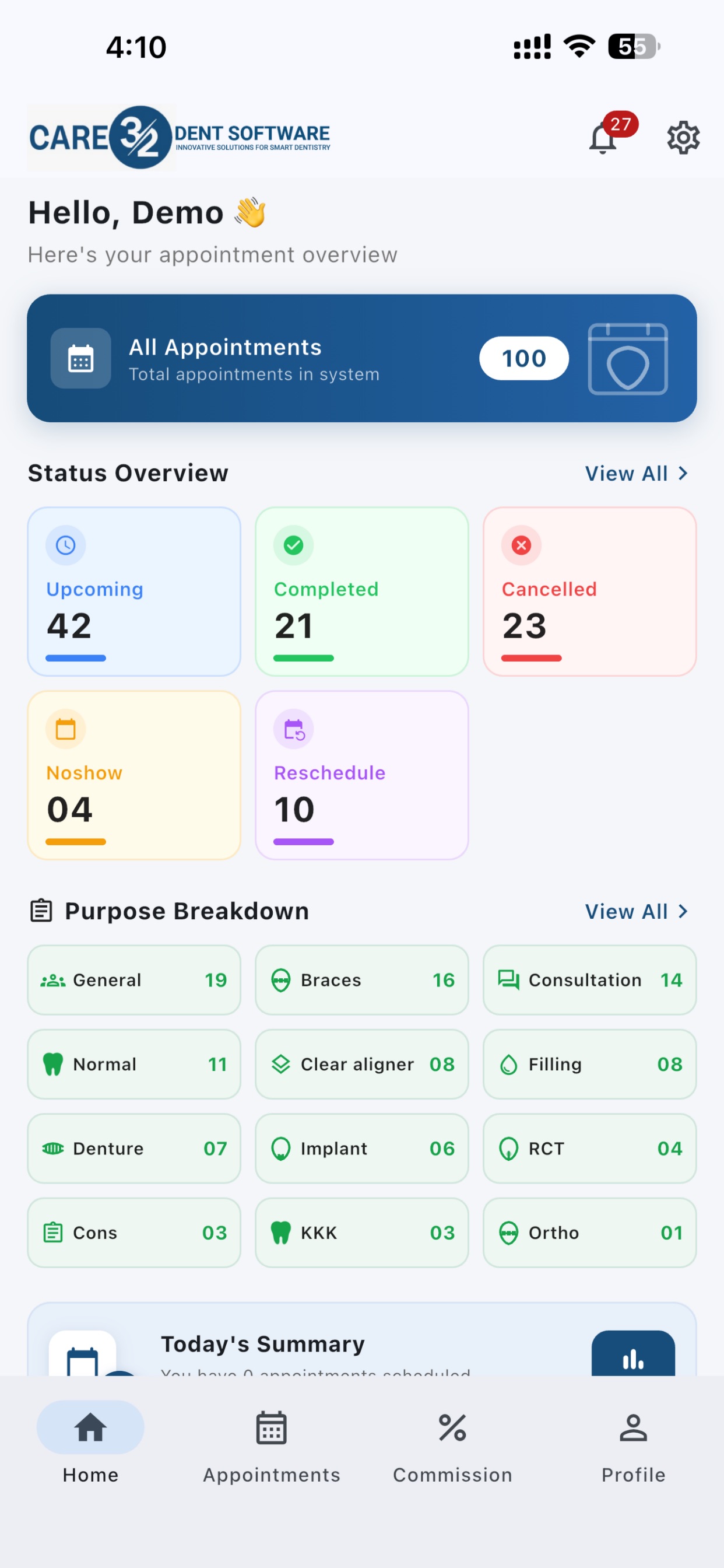724x1568 pixels.
Task: Open Reschedule appointments card
Action: pyautogui.click(x=362, y=775)
